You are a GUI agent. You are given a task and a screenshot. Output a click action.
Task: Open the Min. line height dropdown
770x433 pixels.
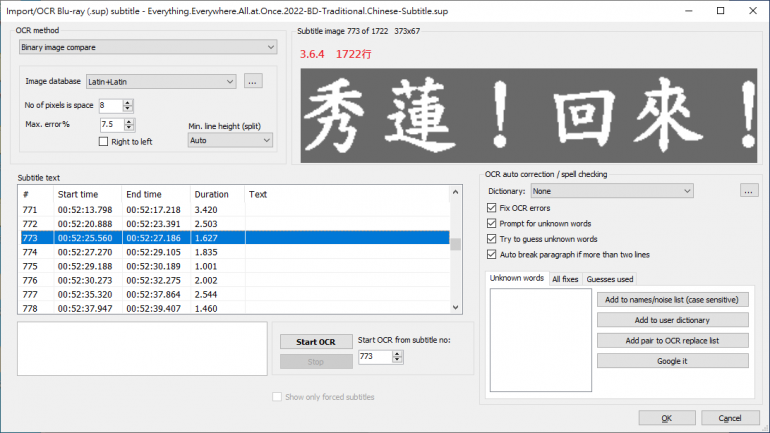(x=230, y=140)
